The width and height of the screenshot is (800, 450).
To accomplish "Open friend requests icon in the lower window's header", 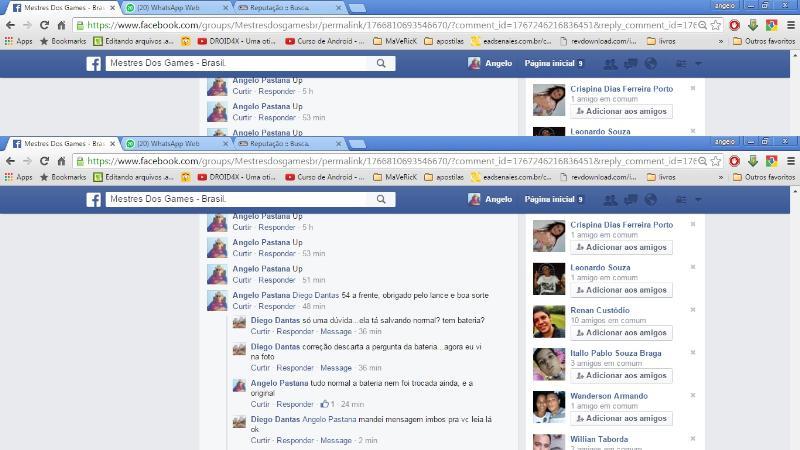I will coord(610,200).
